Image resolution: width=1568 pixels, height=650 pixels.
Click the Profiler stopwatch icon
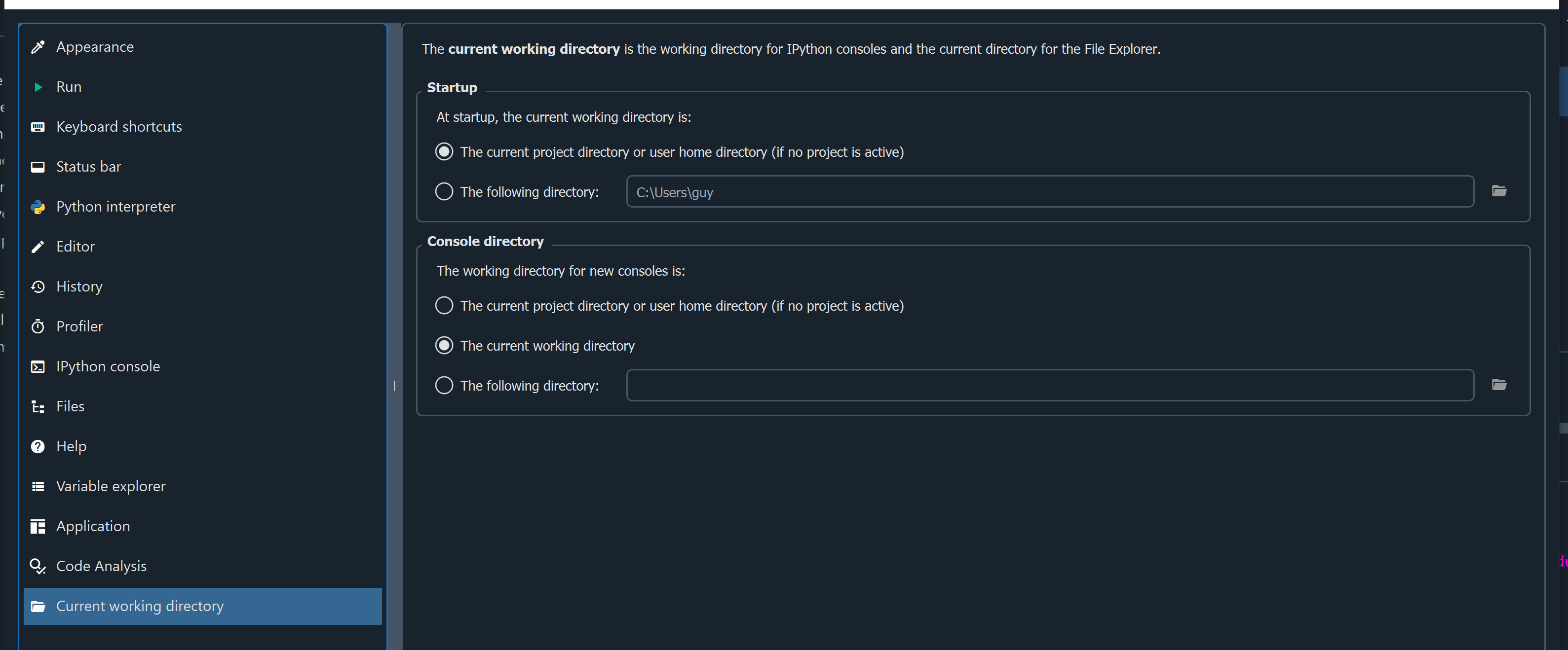[x=38, y=326]
